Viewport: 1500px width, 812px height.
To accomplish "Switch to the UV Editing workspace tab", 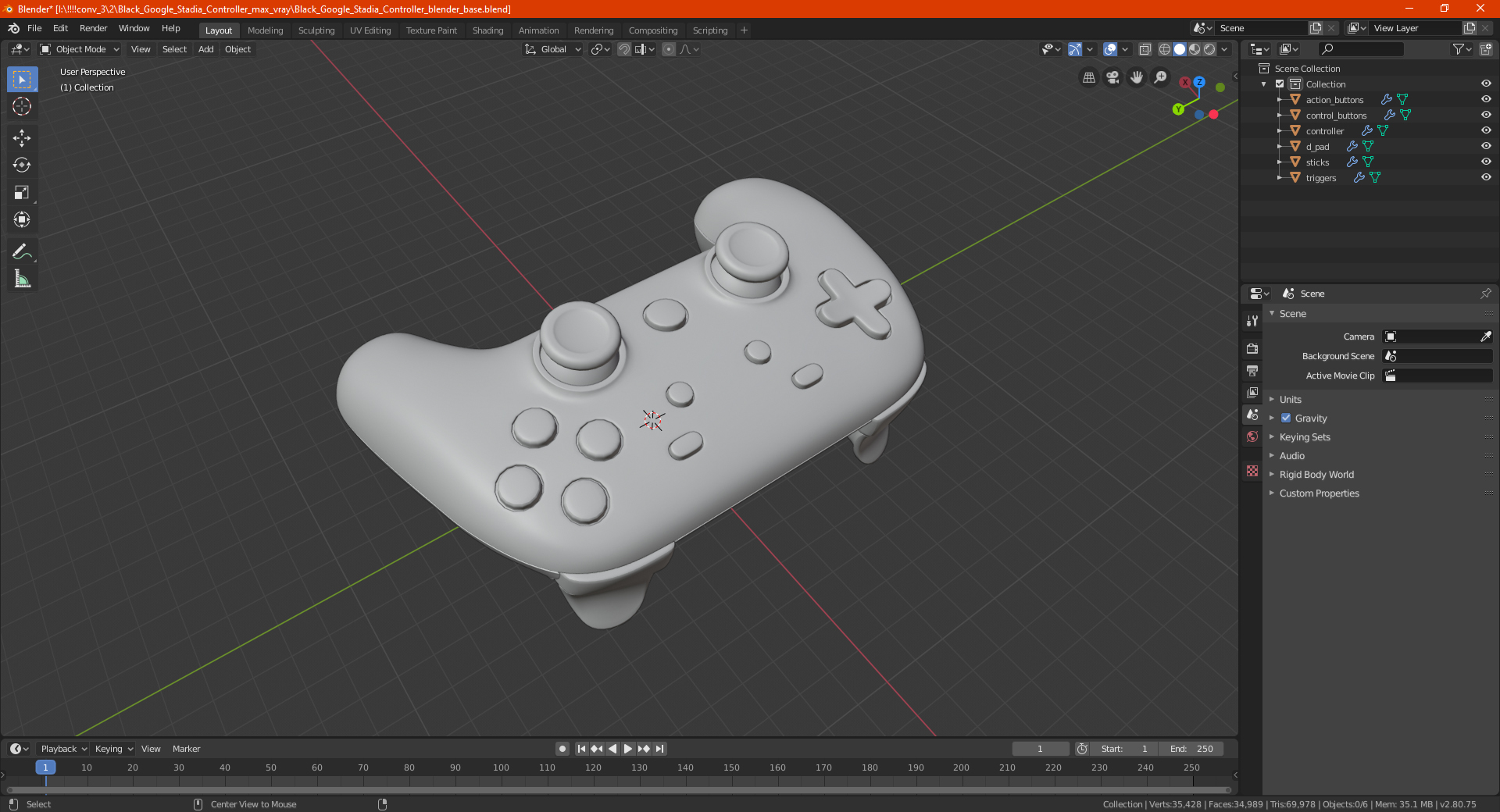I will [370, 30].
